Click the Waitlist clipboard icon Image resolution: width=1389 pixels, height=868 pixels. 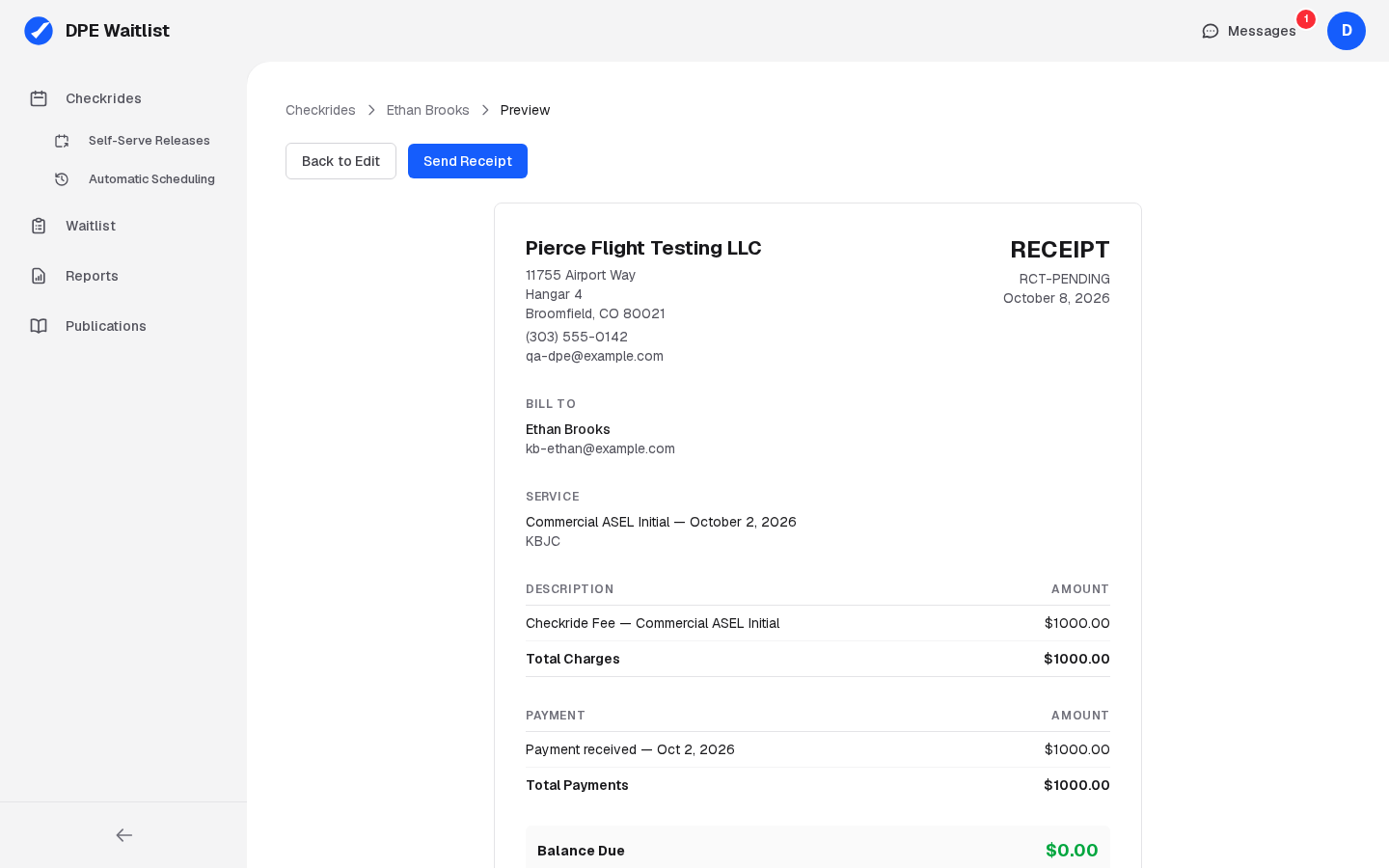point(39,226)
